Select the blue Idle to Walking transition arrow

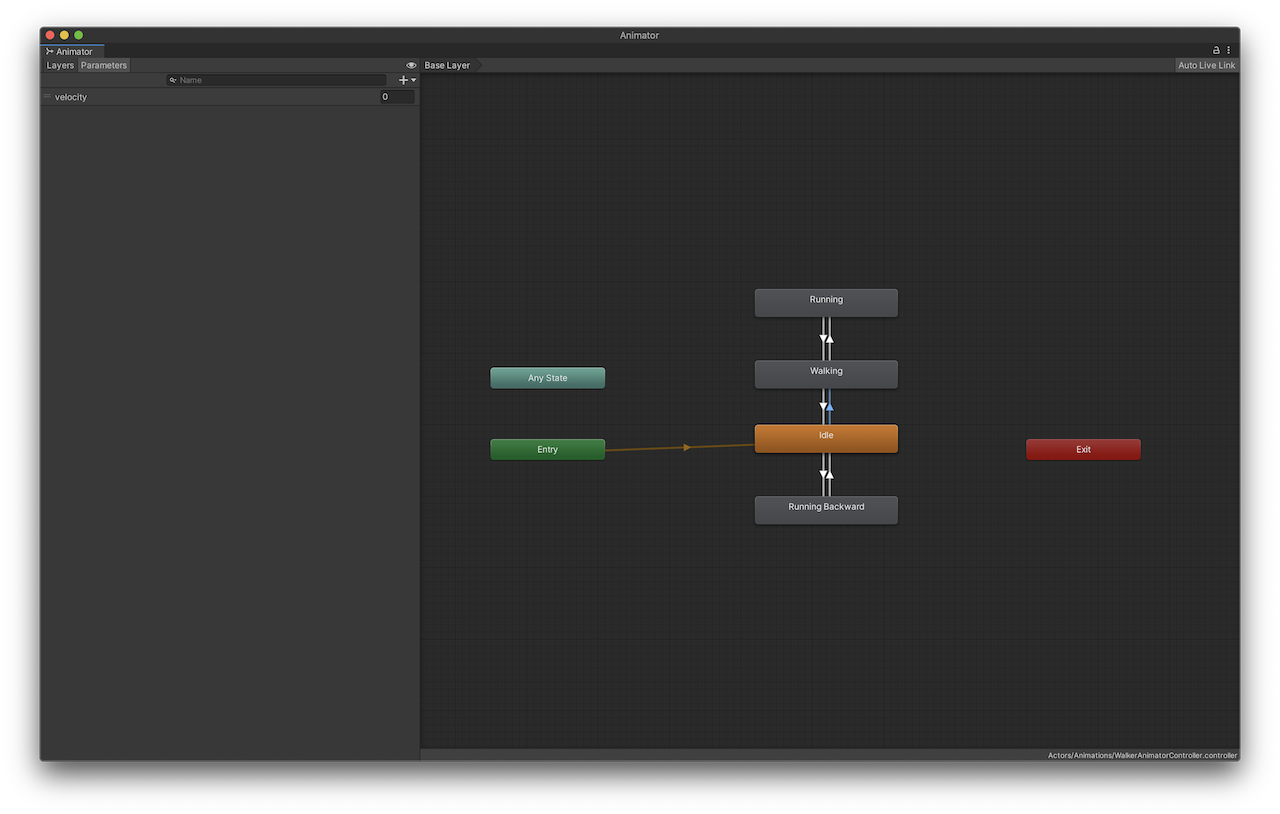[830, 406]
